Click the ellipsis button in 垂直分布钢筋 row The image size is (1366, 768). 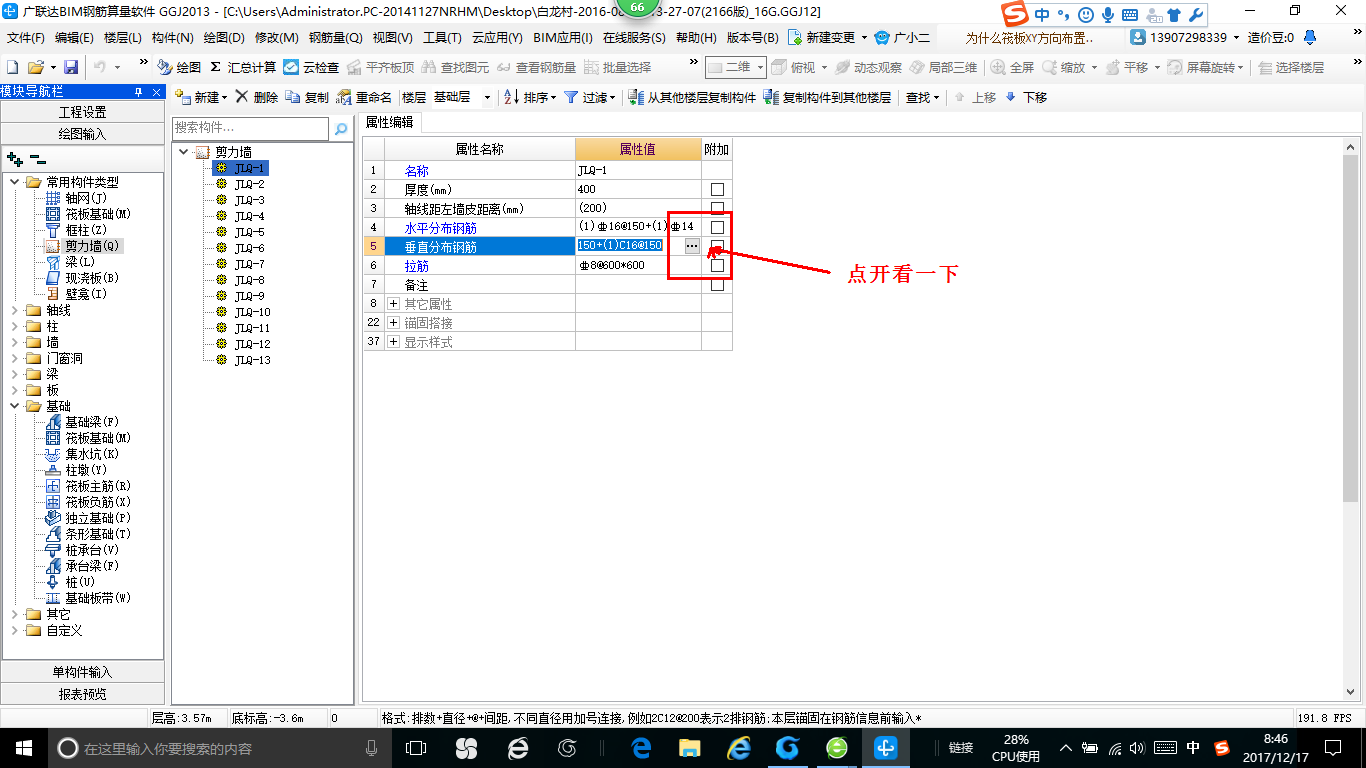coord(692,246)
